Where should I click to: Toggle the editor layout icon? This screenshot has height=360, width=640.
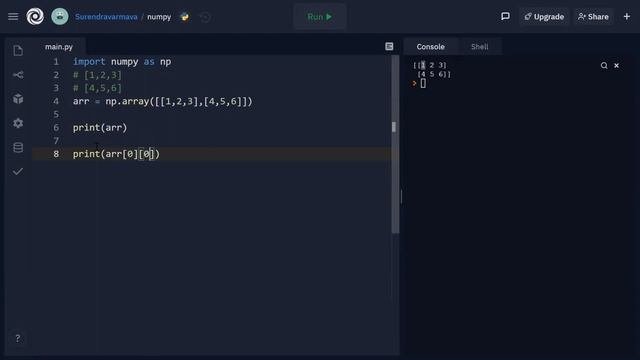click(389, 47)
